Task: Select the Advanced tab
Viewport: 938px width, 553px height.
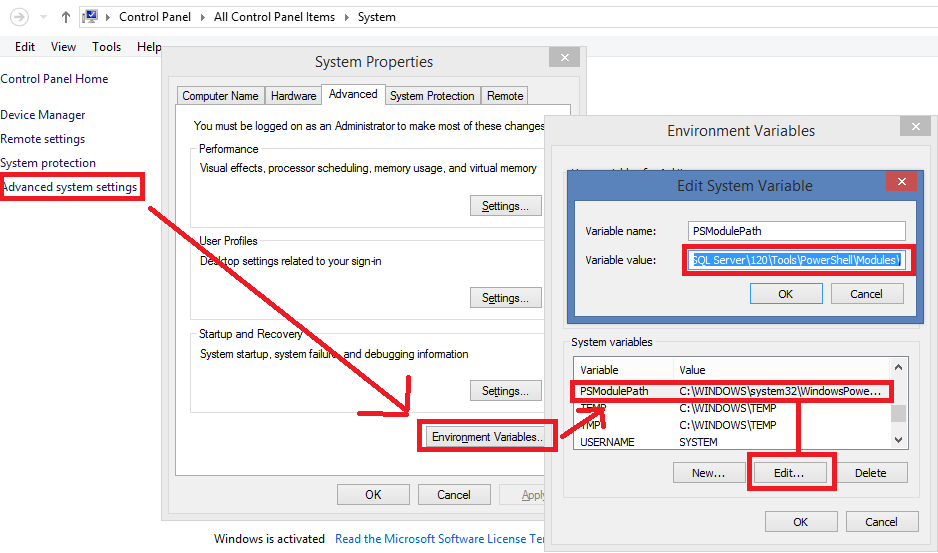Action: [353, 94]
